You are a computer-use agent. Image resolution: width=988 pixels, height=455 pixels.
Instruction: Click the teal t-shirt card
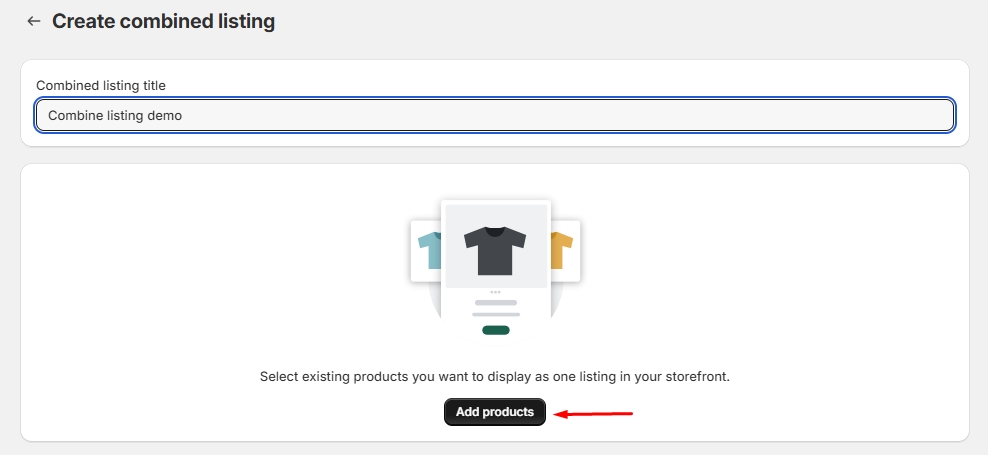click(427, 250)
